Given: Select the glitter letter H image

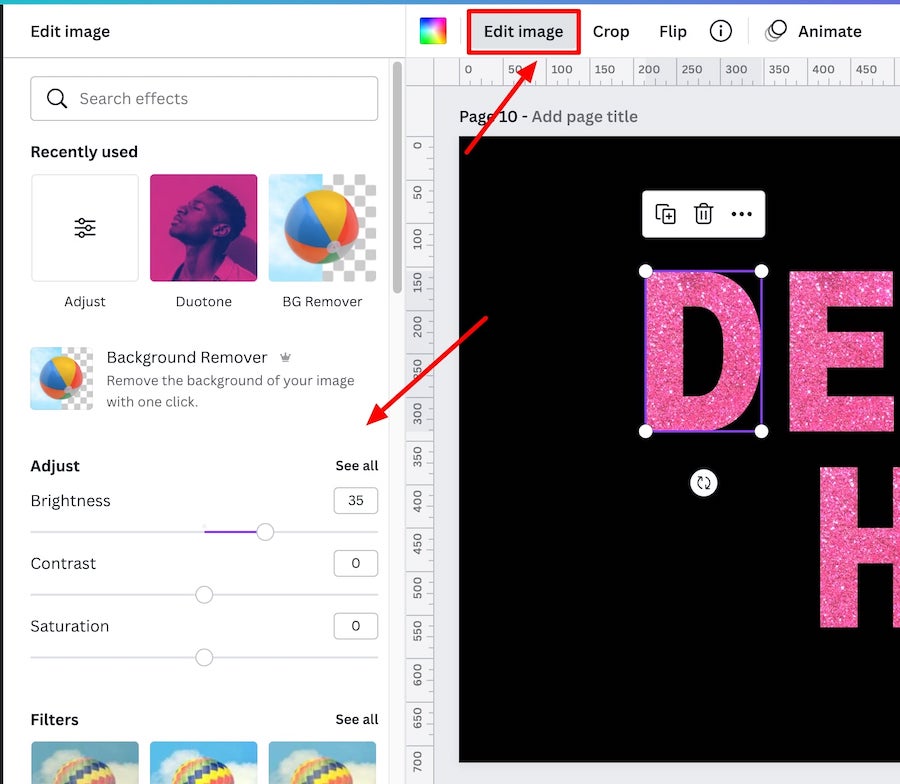Looking at the screenshot, I should (859, 547).
